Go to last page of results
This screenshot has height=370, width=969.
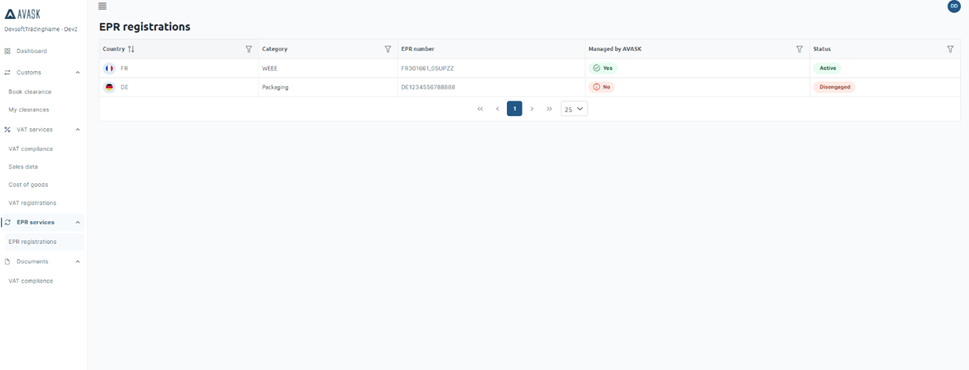pos(549,109)
